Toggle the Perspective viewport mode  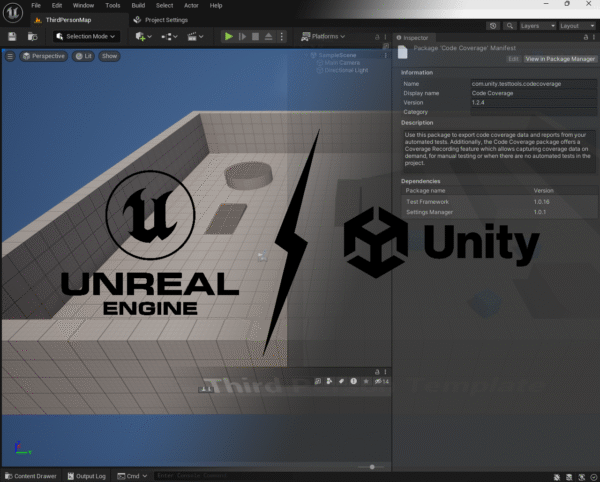44,56
